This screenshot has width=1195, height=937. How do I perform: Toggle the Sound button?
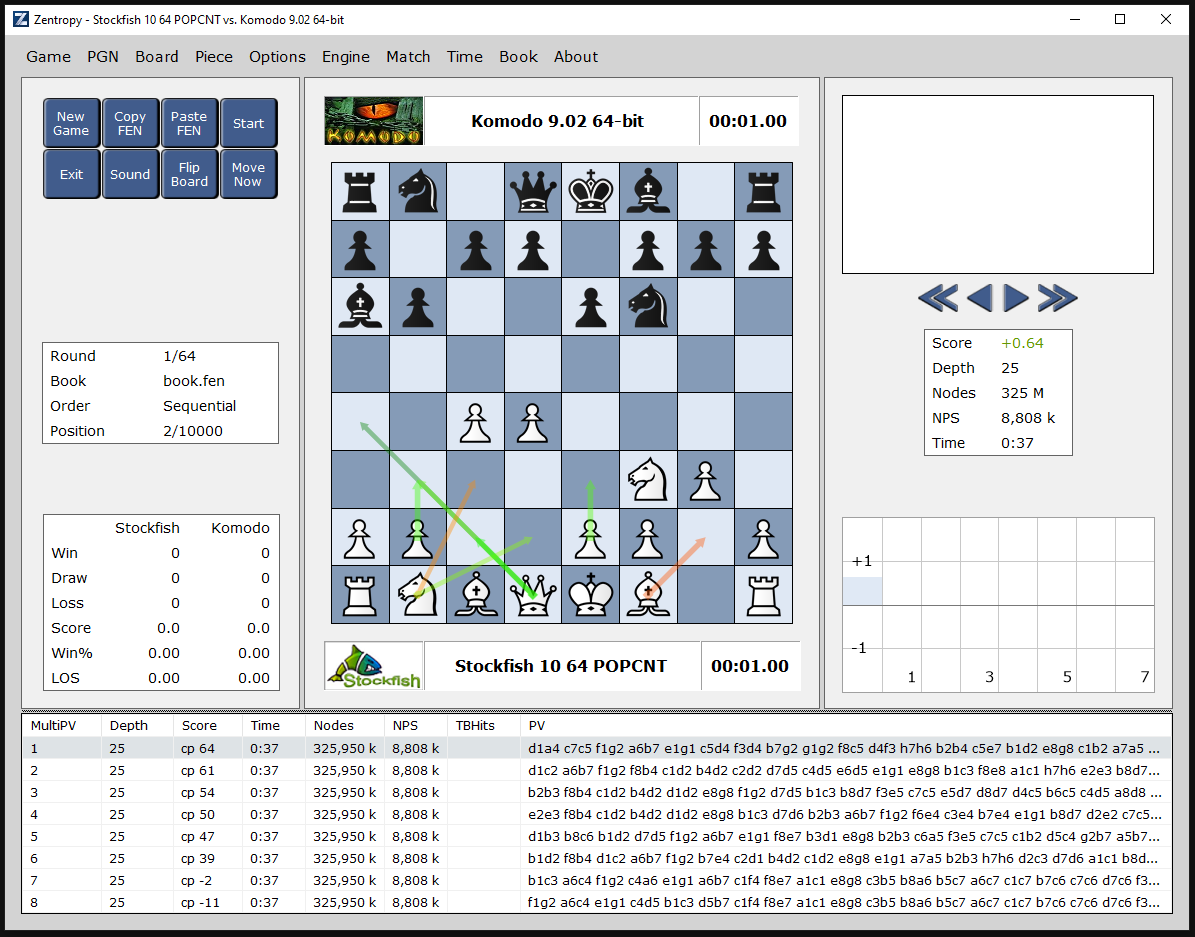pos(130,174)
